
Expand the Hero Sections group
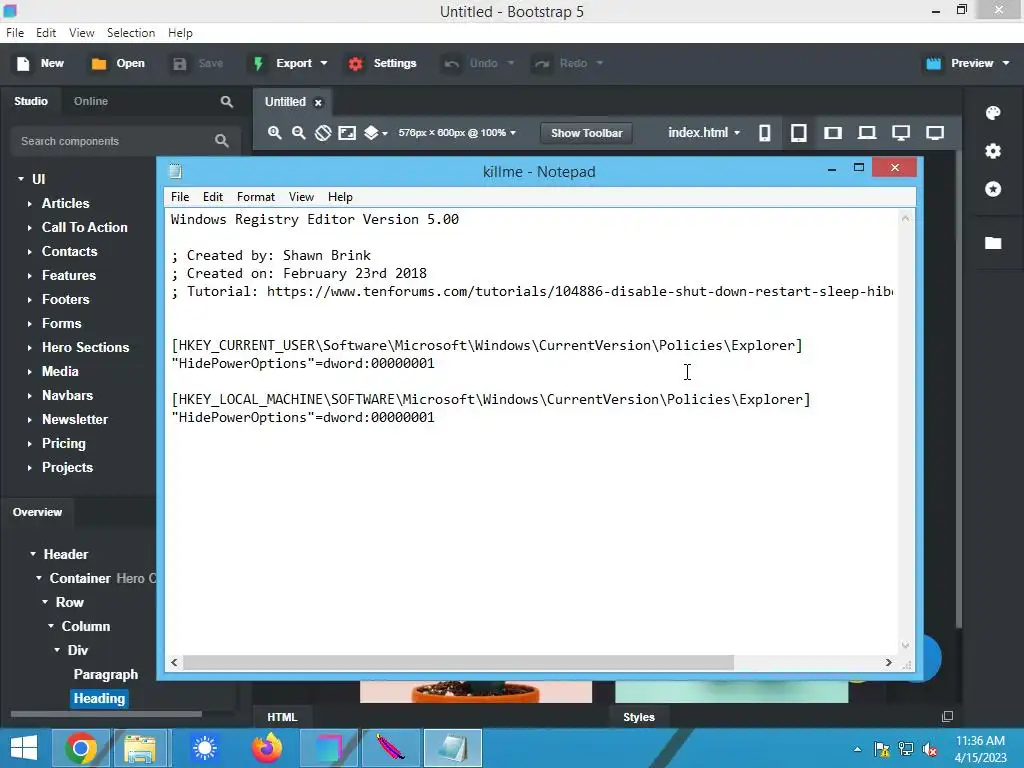coord(29,347)
